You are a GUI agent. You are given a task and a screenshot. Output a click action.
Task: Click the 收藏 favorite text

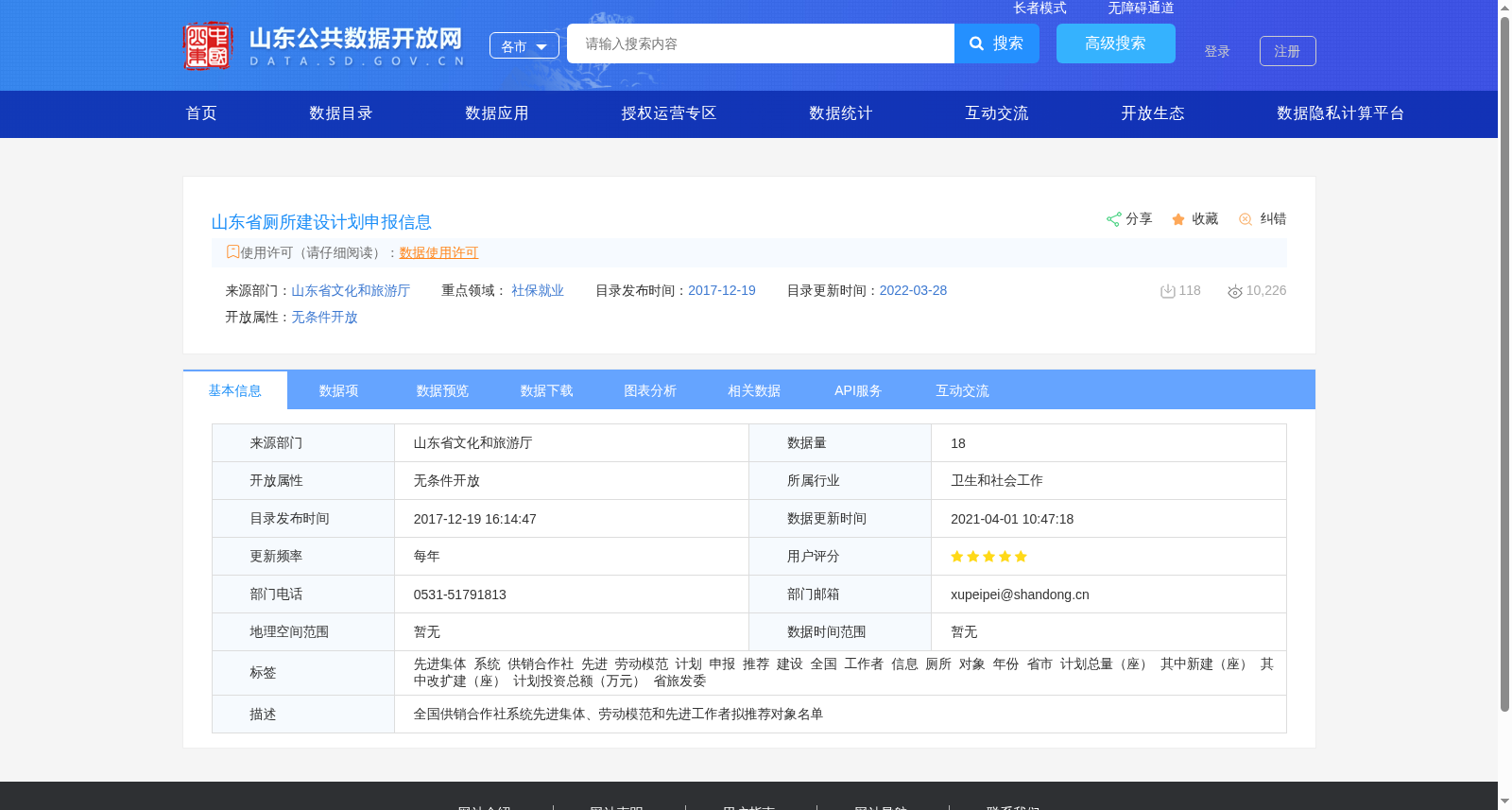coord(1205,218)
